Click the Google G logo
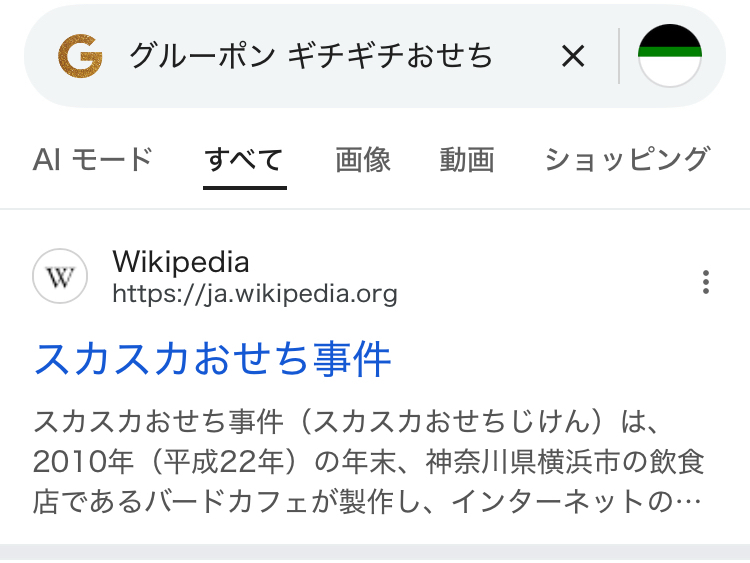This screenshot has height=563, width=750. pyautogui.click(x=80, y=56)
